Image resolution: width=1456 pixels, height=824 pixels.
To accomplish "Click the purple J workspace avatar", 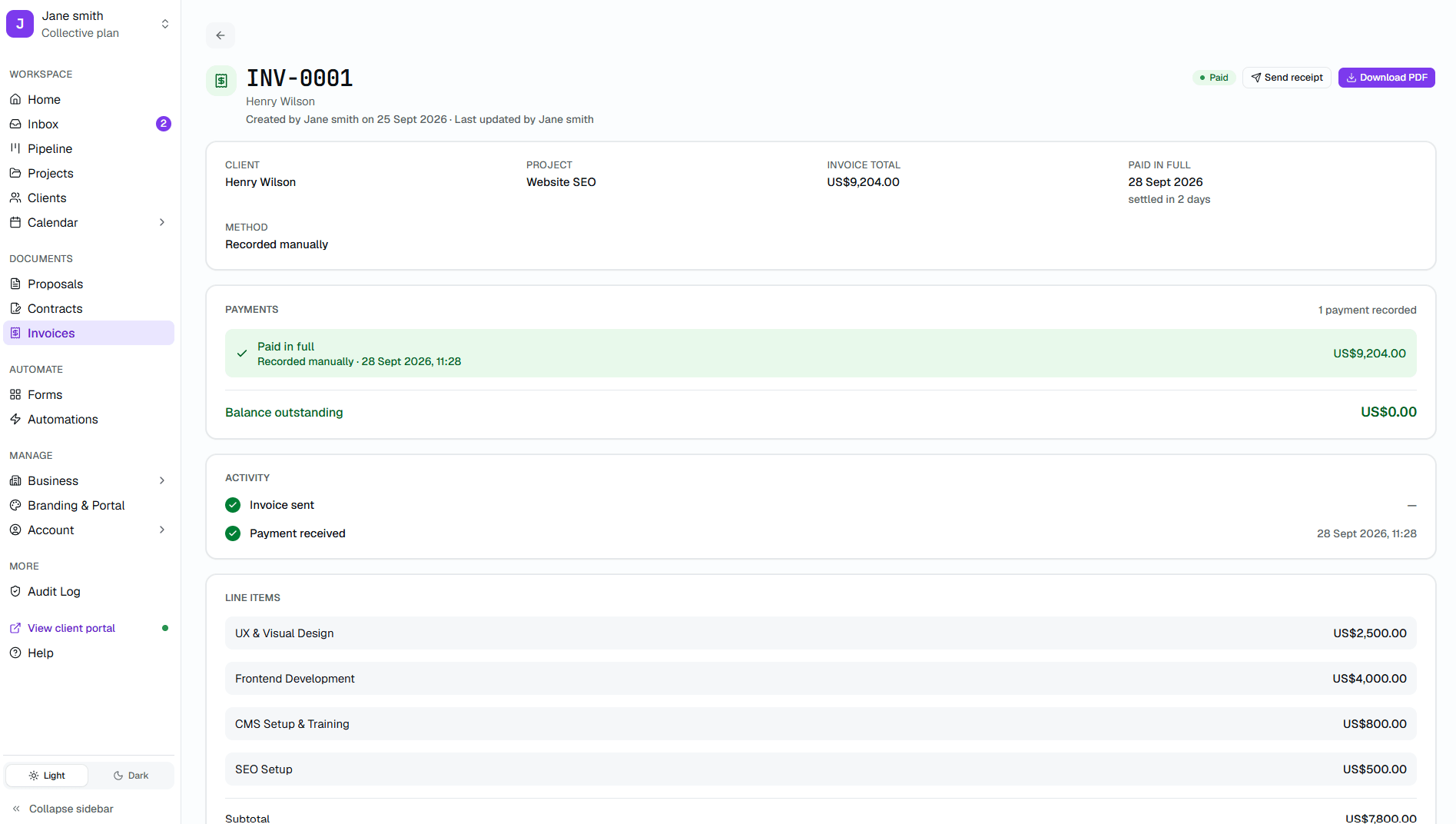I will click(20, 24).
